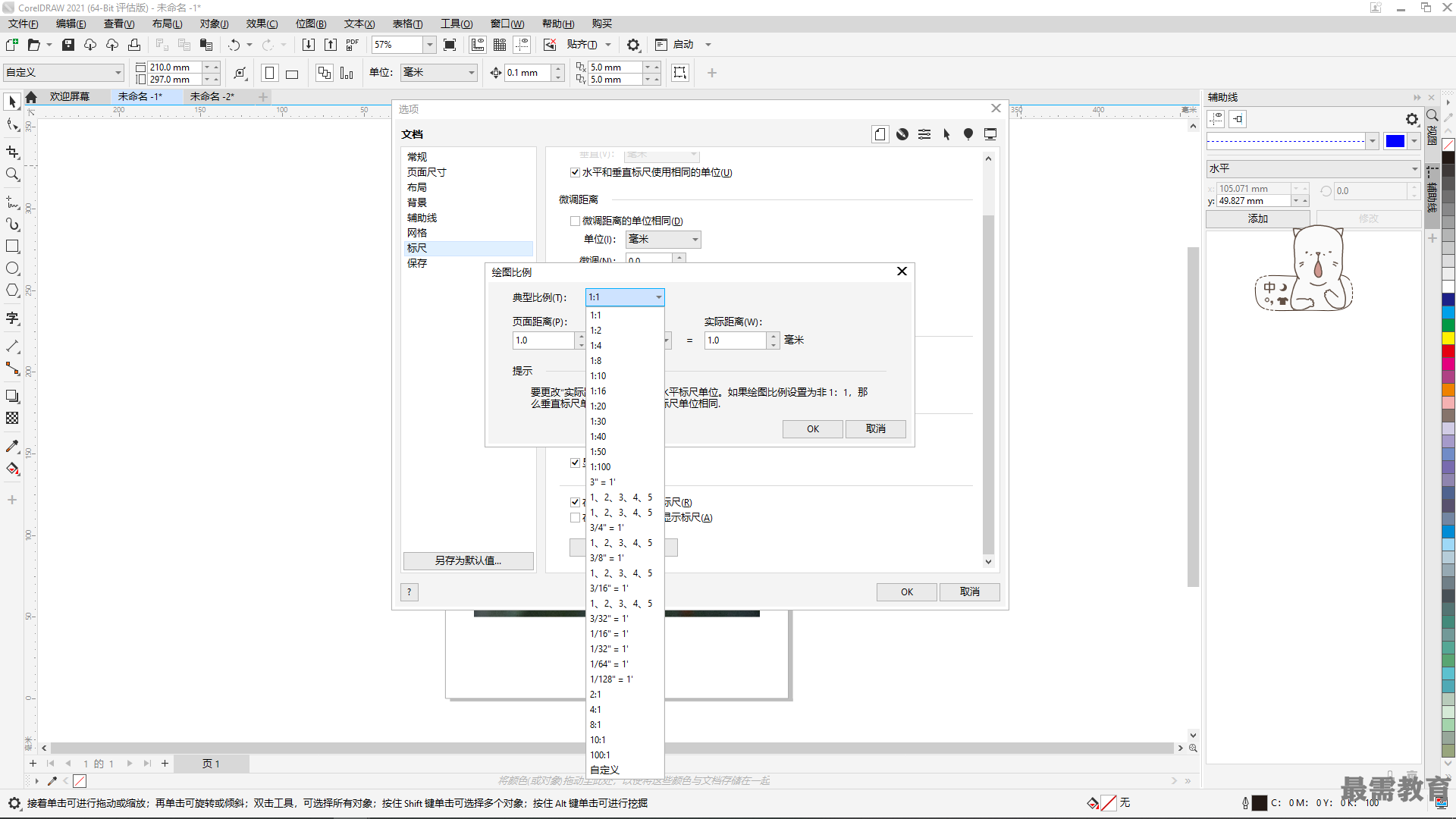Open the page size 自定义 dropdown
Screen dimensions: 1456x819
64,73
